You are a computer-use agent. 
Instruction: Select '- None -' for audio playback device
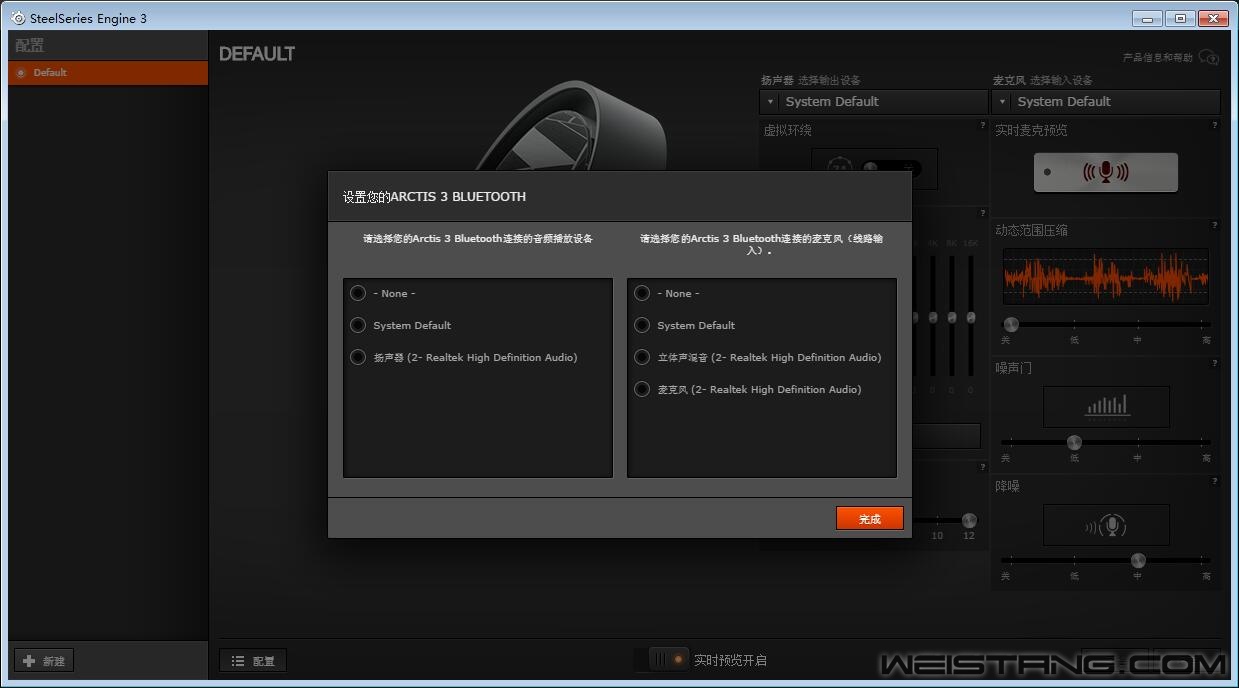[358, 293]
